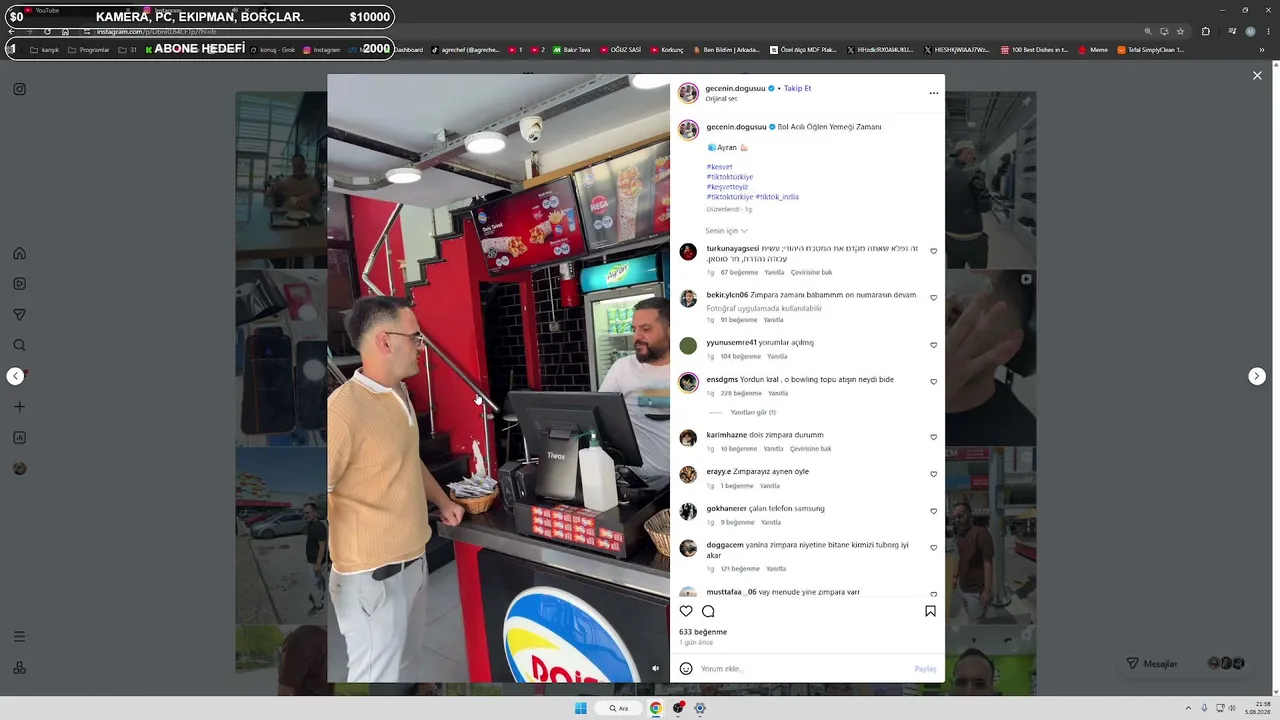
Task: Translate karimhazne's comment with 'Çevirisine bak'
Action: (811, 449)
